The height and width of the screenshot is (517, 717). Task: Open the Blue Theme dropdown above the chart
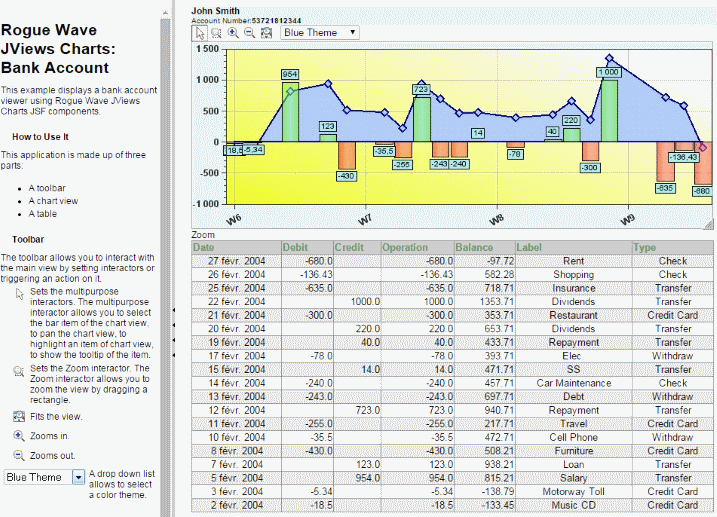click(x=320, y=32)
